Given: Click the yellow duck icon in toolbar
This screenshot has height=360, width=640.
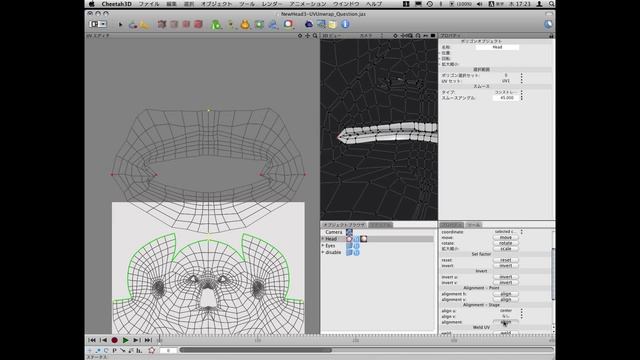Looking at the screenshot, I should (x=144, y=24).
